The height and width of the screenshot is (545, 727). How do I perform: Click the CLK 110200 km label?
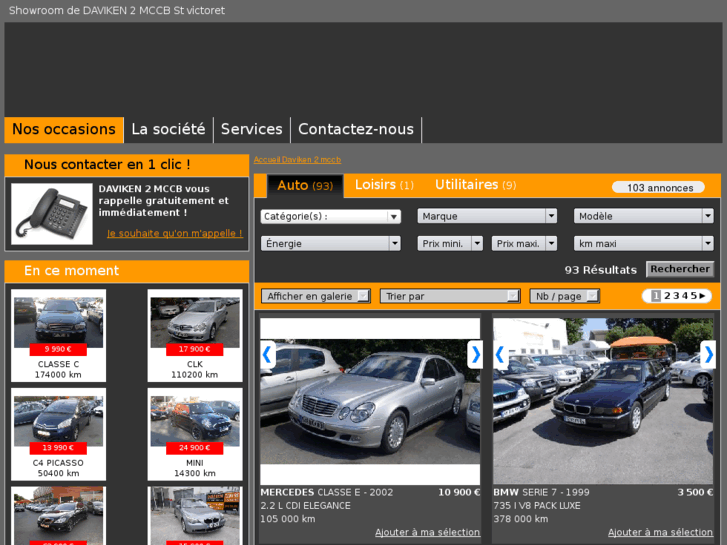coord(195,370)
